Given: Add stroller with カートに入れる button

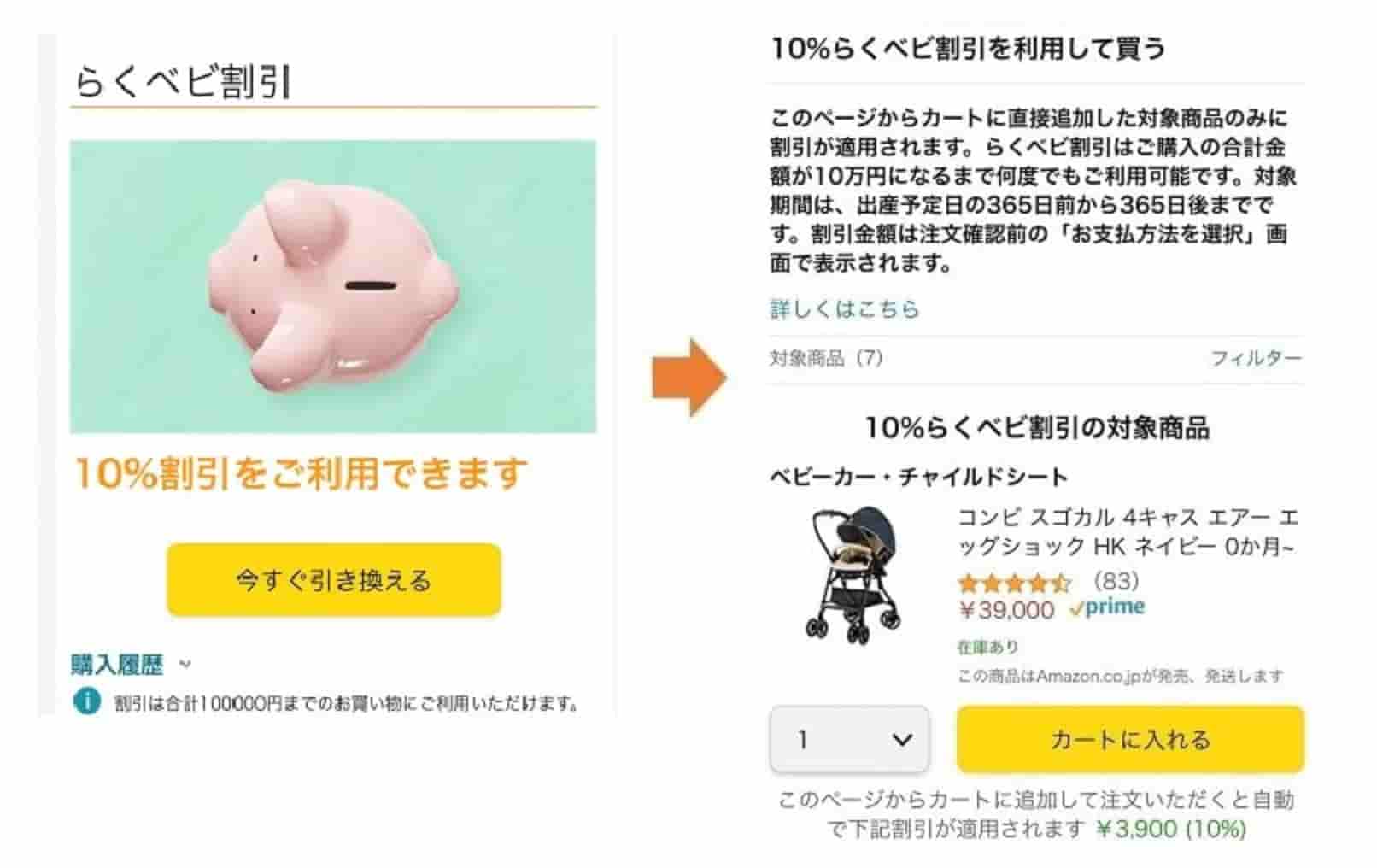Looking at the screenshot, I should pos(1130,739).
